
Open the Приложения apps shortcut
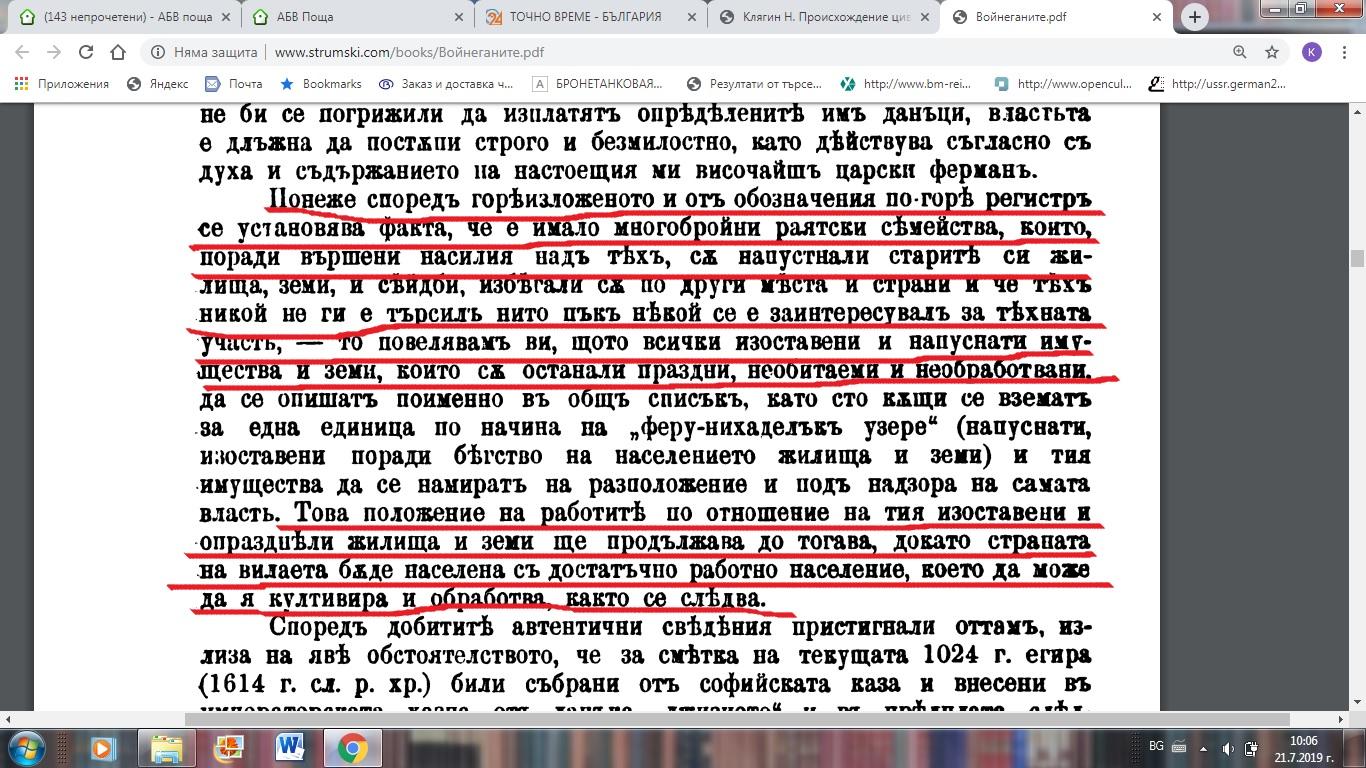click(x=62, y=84)
